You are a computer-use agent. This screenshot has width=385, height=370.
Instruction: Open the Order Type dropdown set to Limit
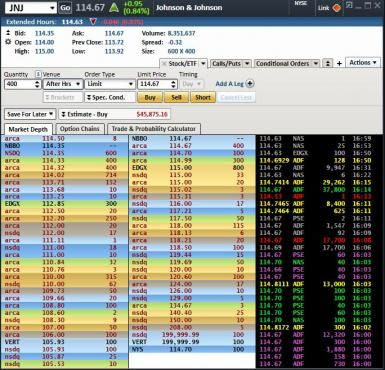[x=110, y=84]
